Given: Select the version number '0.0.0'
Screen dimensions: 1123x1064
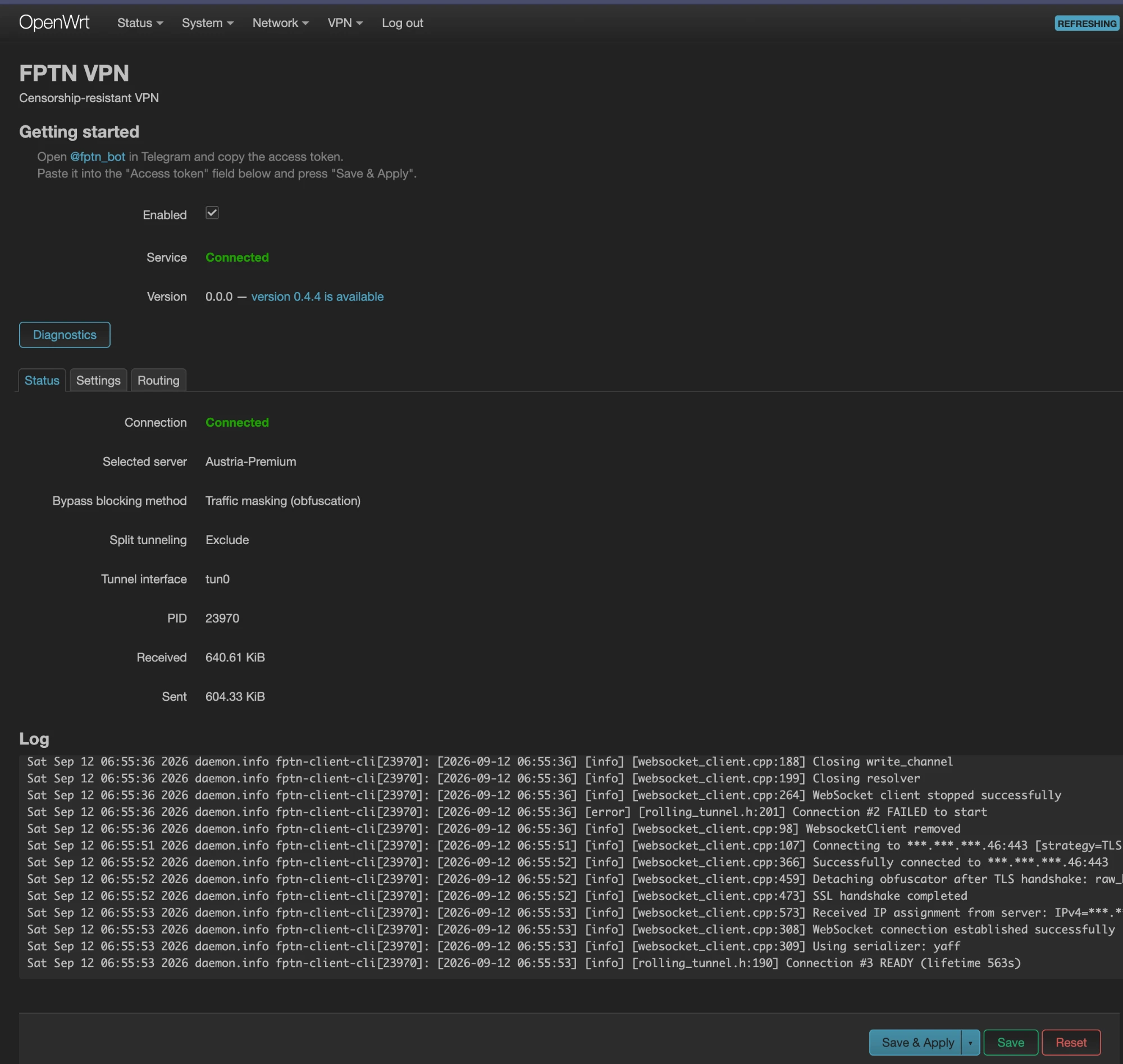Looking at the screenshot, I should [219, 296].
